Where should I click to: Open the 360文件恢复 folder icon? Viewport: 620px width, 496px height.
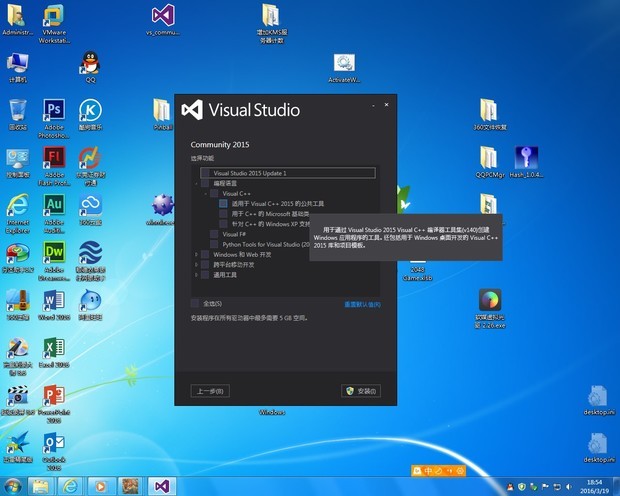pos(490,115)
